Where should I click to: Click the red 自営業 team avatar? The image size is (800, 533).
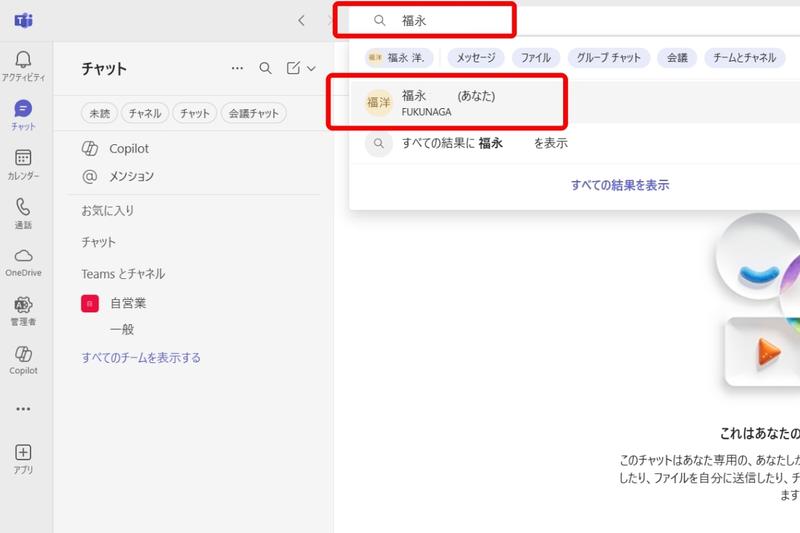pyautogui.click(x=90, y=303)
